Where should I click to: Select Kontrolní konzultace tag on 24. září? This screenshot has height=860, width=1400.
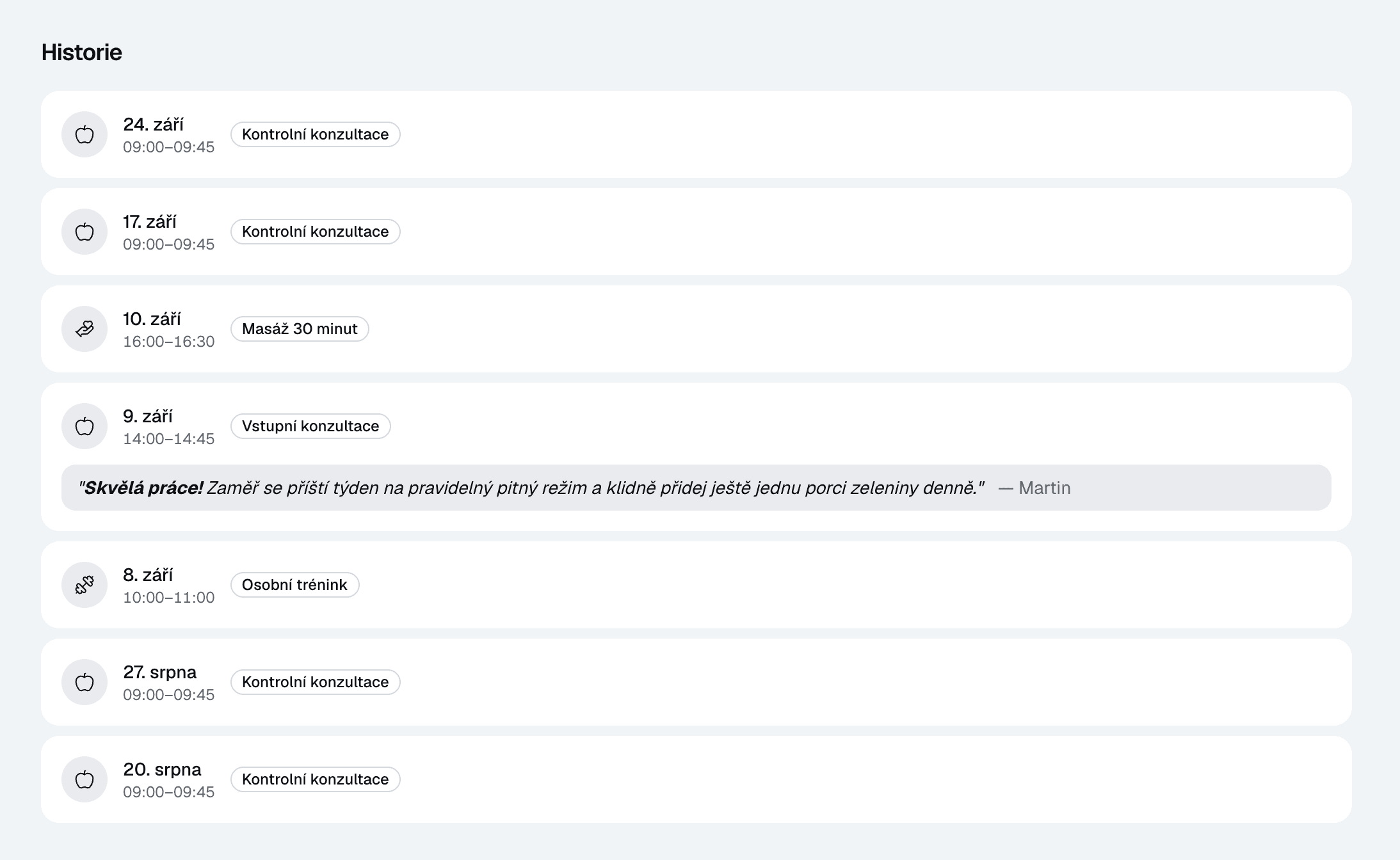point(316,134)
